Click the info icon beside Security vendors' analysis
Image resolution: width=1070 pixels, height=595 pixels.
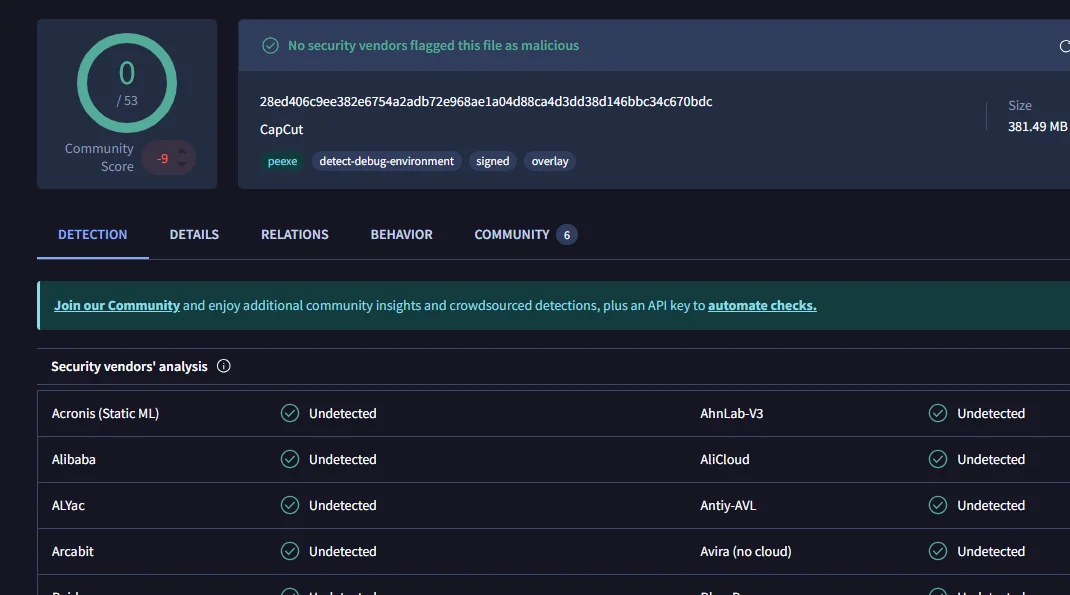(x=223, y=366)
